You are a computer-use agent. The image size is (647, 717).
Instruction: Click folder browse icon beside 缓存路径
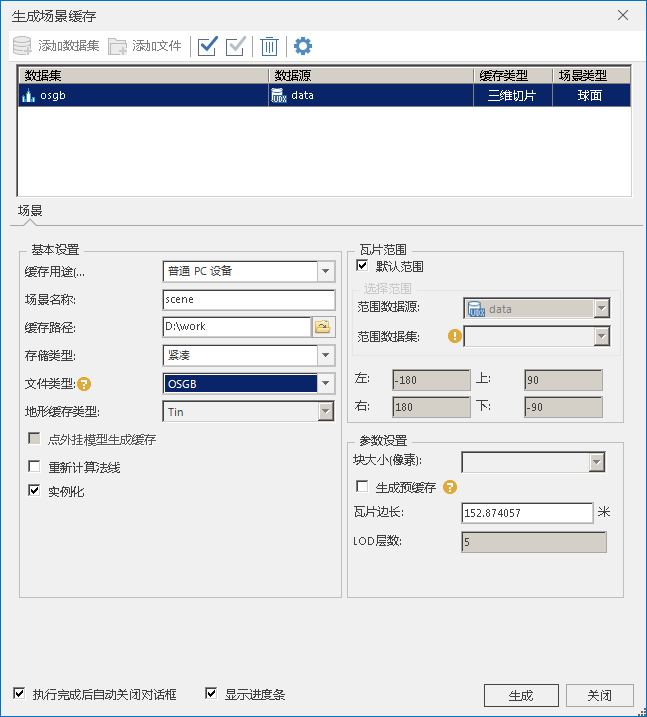tap(323, 327)
